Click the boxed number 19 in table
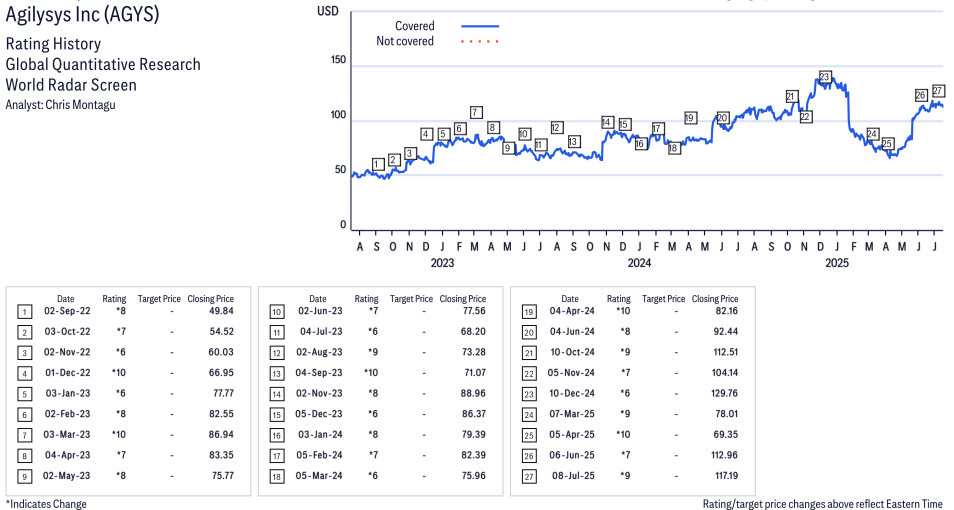Image resolution: width=954 pixels, height=510 pixels. point(529,312)
